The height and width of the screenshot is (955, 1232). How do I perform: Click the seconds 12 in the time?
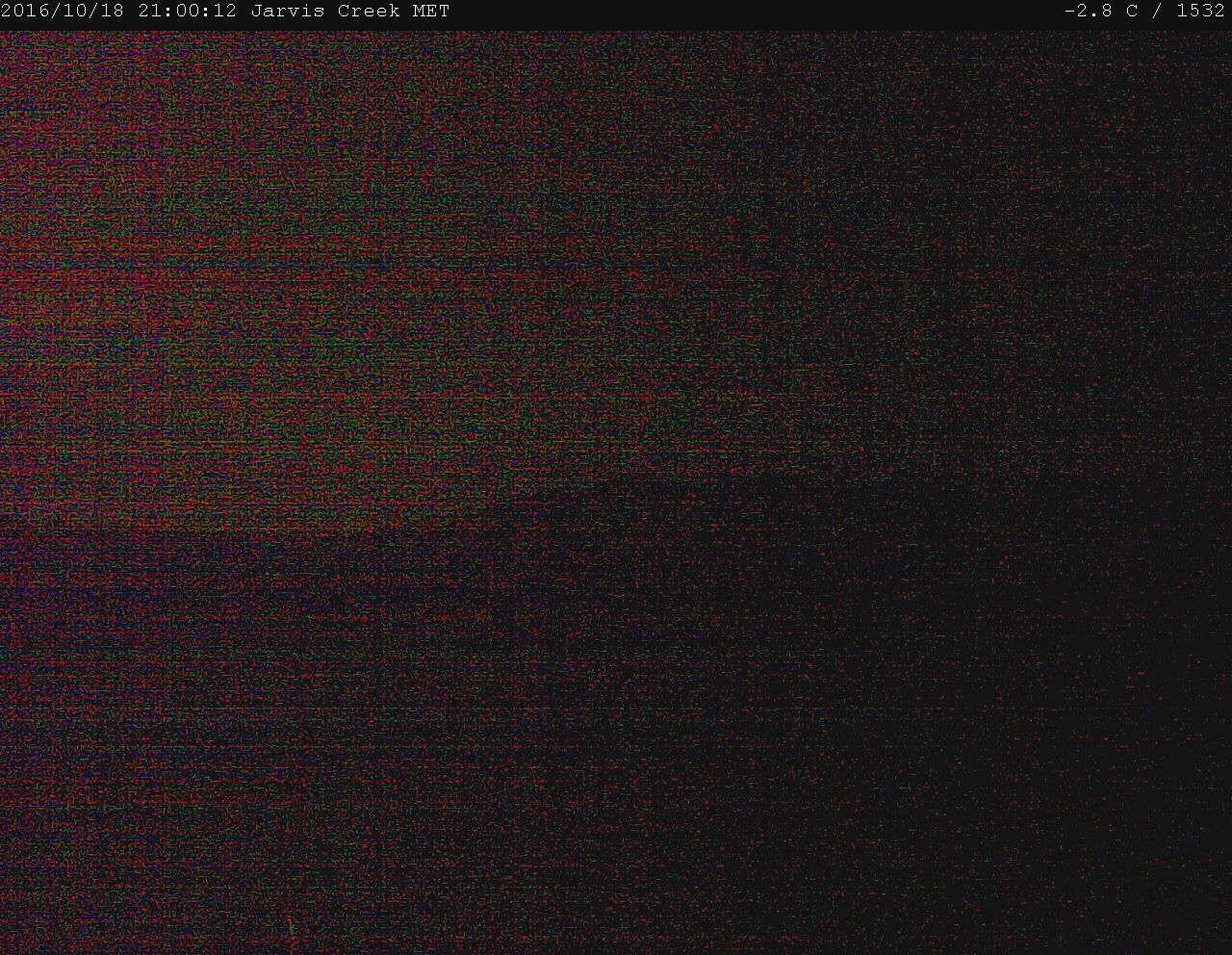225,12
